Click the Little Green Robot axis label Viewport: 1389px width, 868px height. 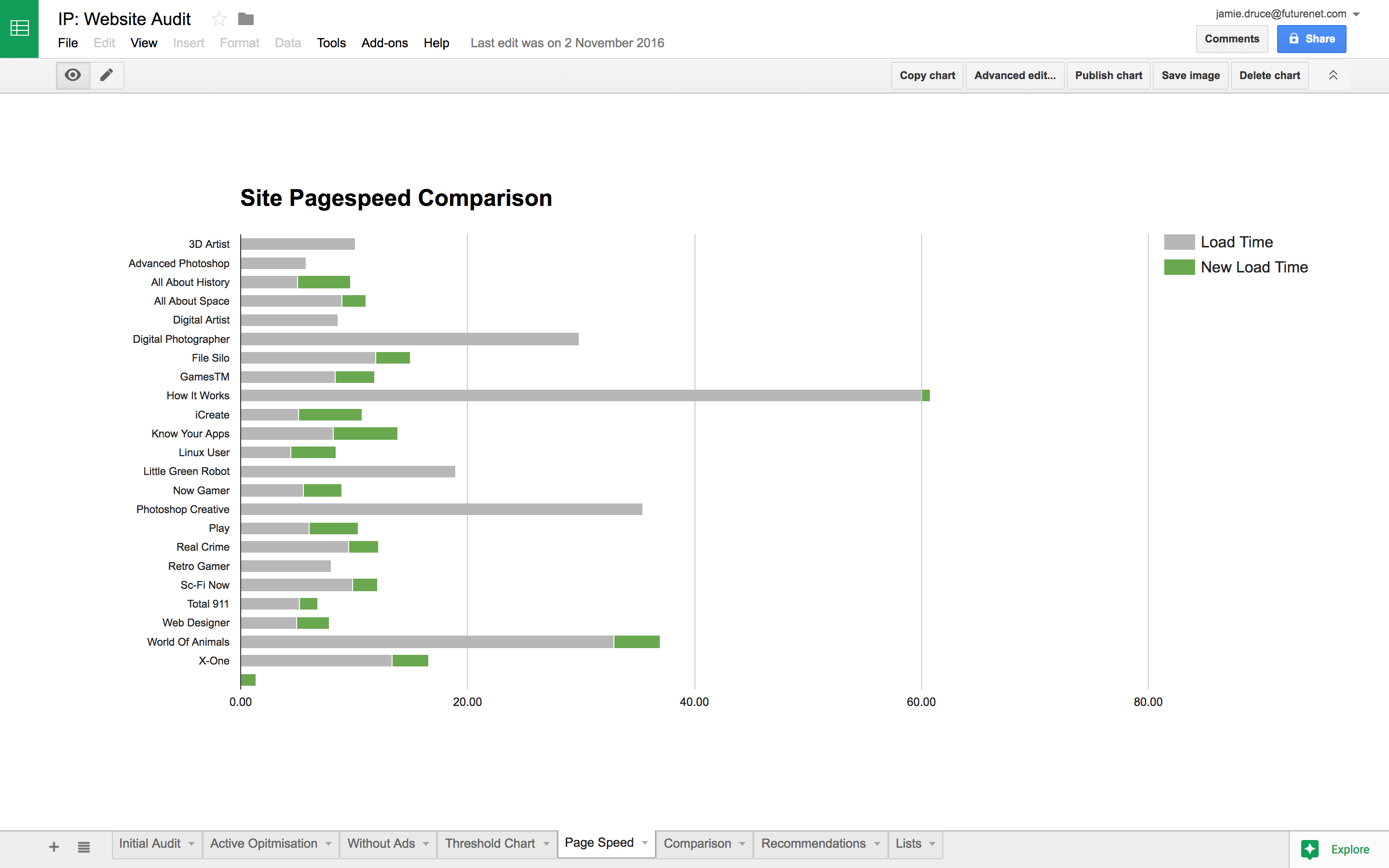(x=186, y=471)
